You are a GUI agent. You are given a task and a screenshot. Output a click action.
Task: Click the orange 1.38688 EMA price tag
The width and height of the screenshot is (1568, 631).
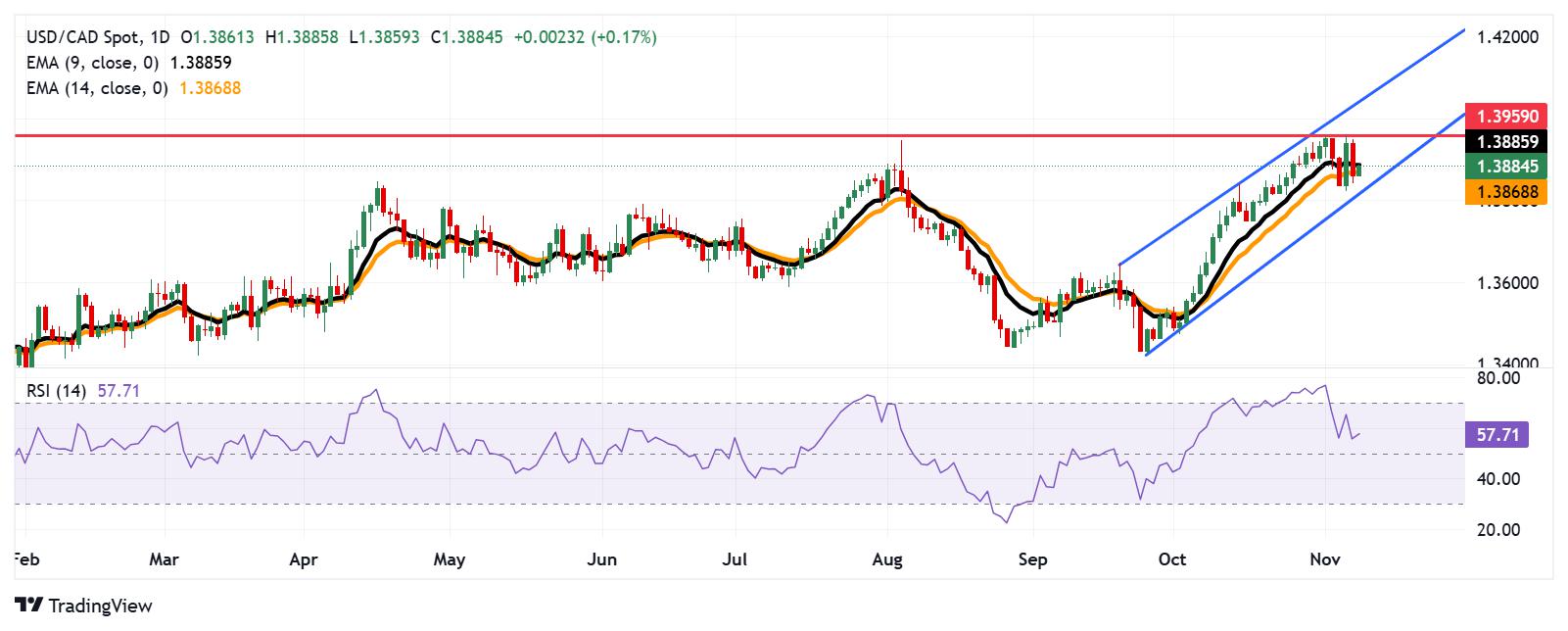(x=1507, y=192)
